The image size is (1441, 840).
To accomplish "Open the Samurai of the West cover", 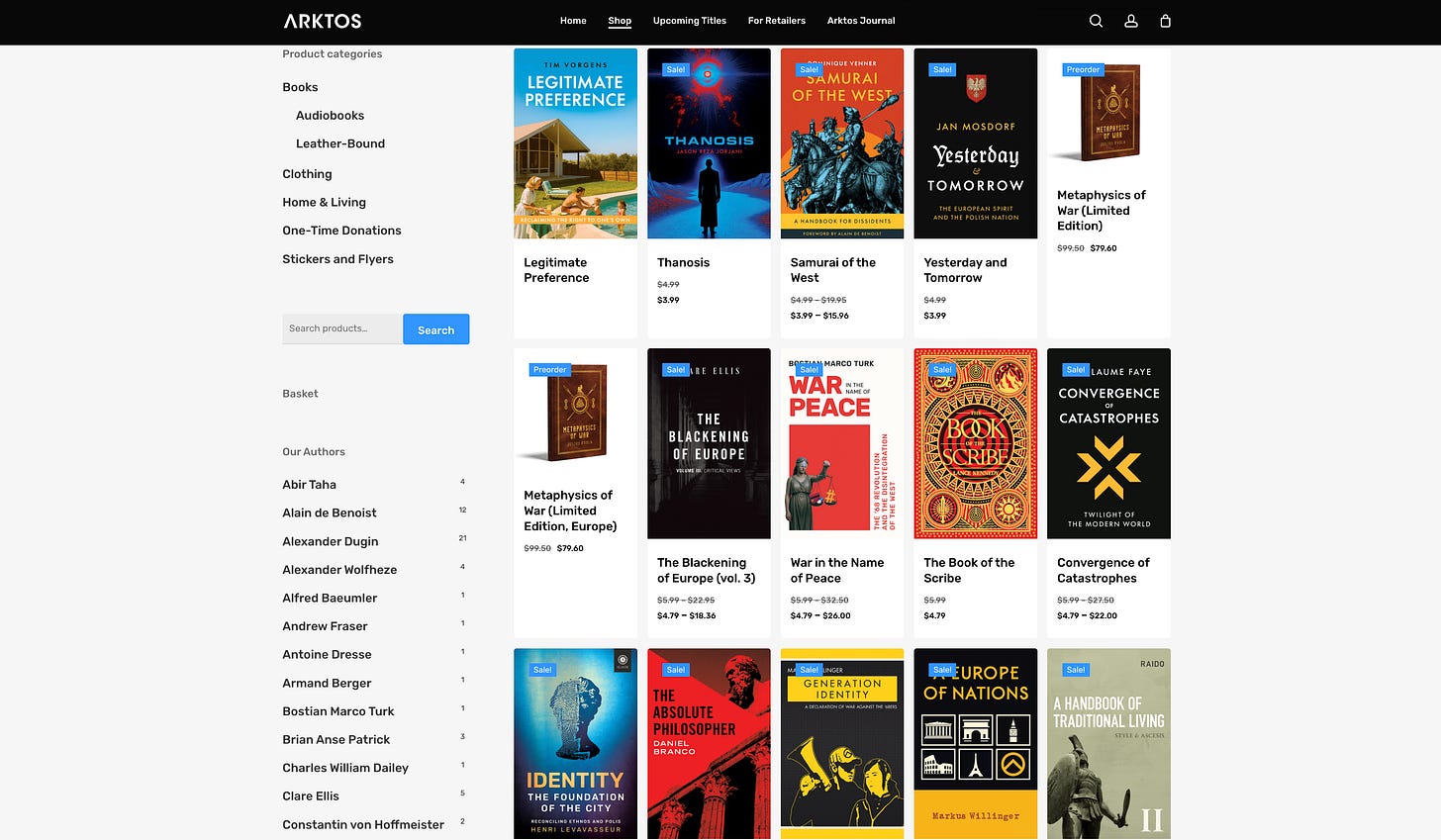I will [842, 143].
